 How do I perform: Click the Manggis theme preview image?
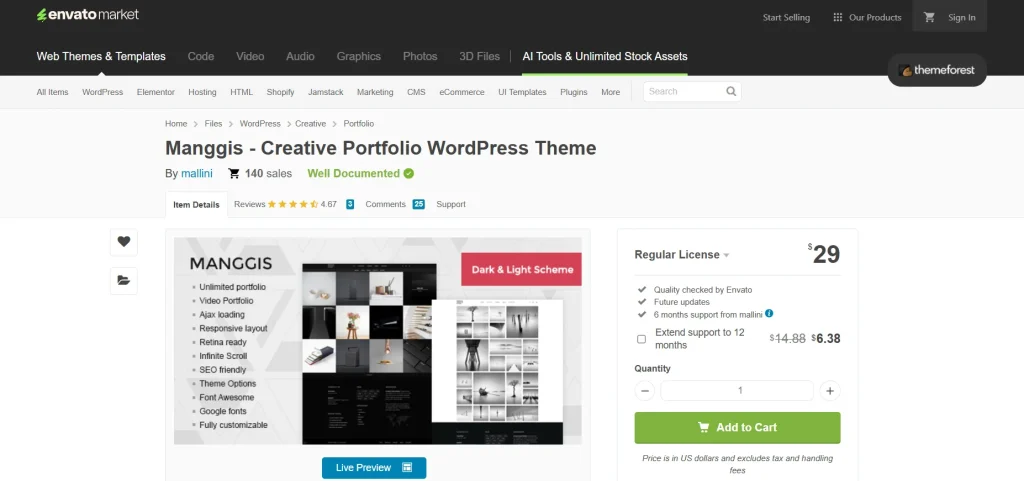point(378,342)
